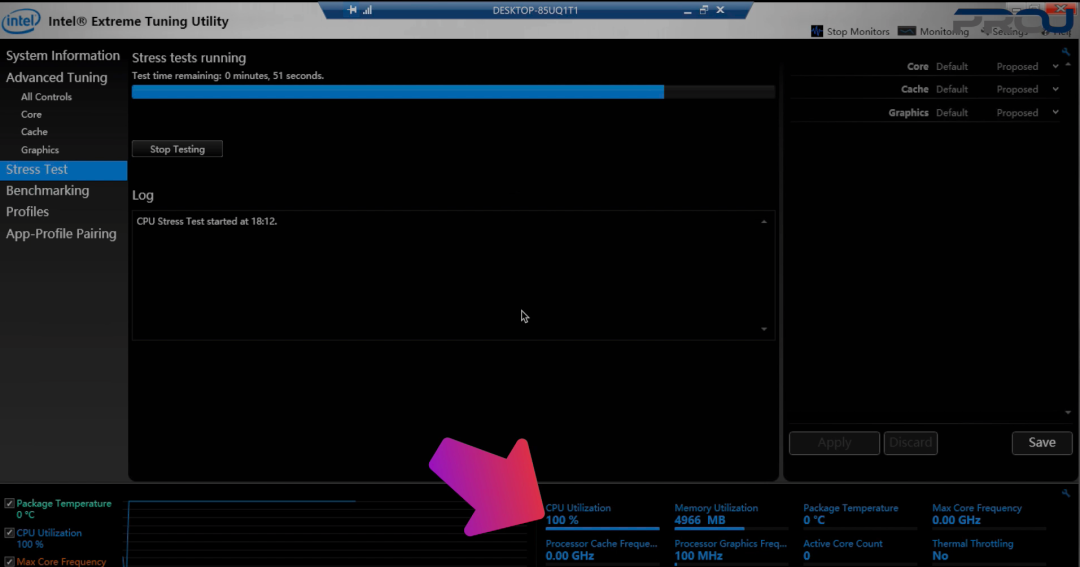Image resolution: width=1080 pixels, height=567 pixels.
Task: Select Core under Advanced Tuning
Action: click(x=31, y=114)
